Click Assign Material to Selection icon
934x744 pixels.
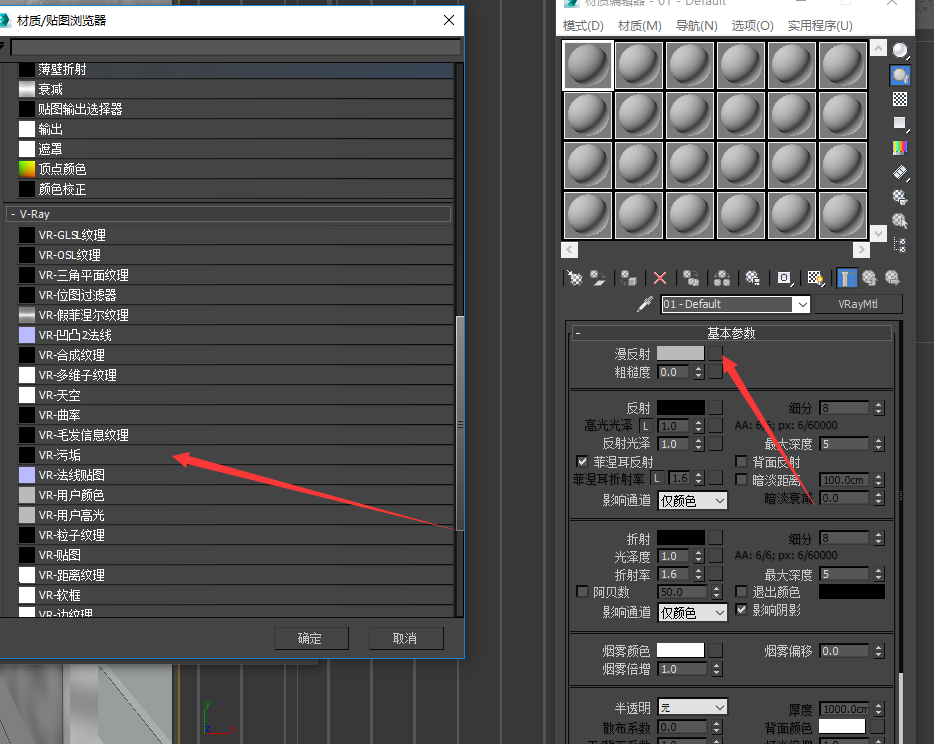coord(628,278)
